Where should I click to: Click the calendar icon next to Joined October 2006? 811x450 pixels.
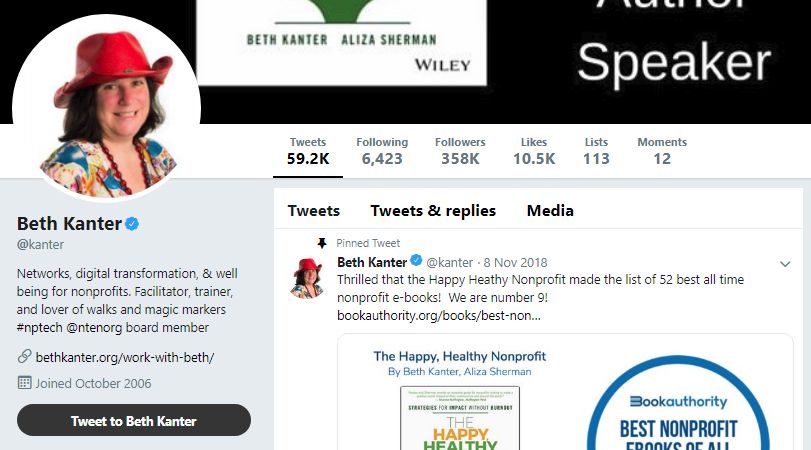(24, 383)
